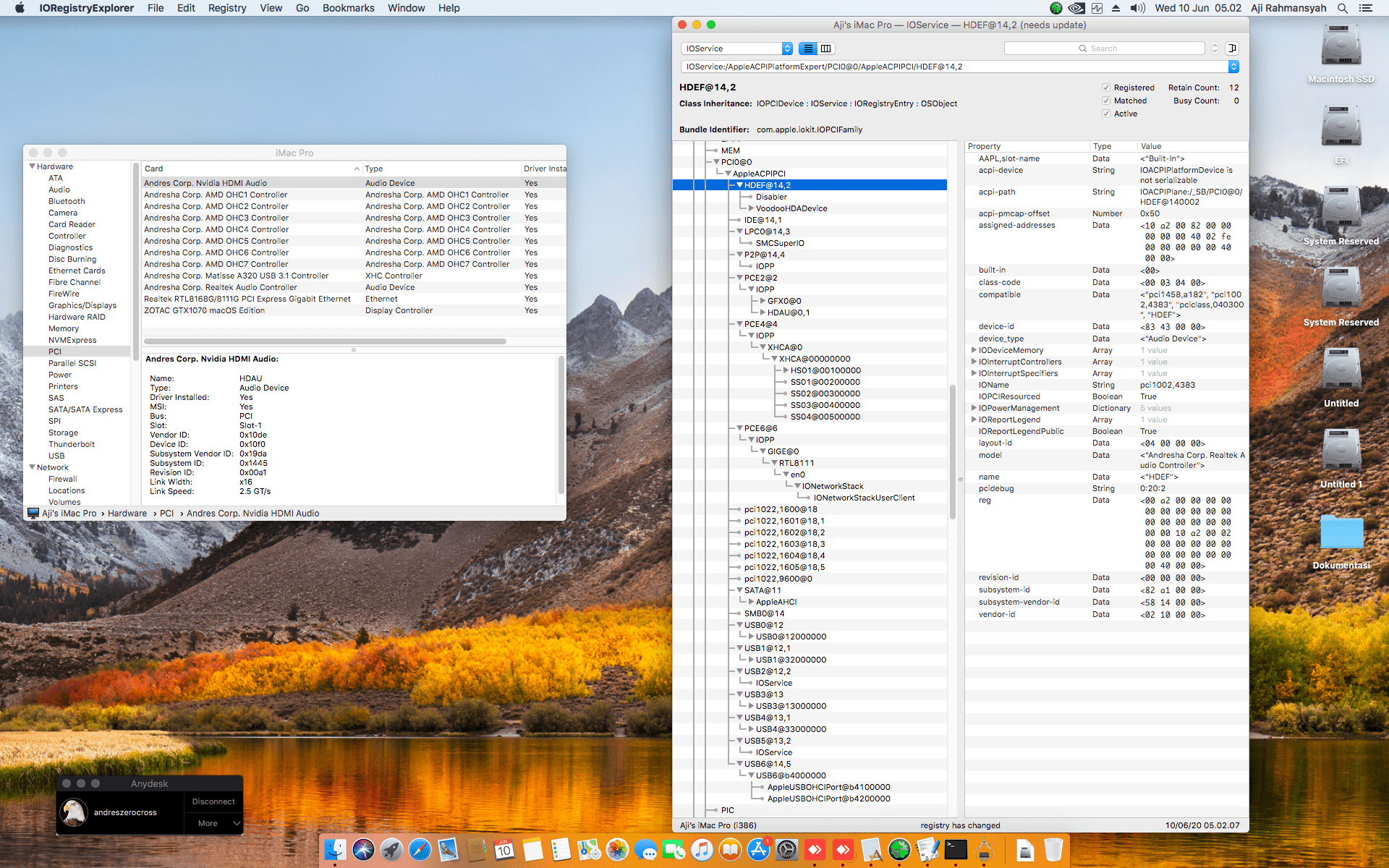Open the IOService path combo box arrow
Screen dimensions: 1389x868
(1233, 67)
